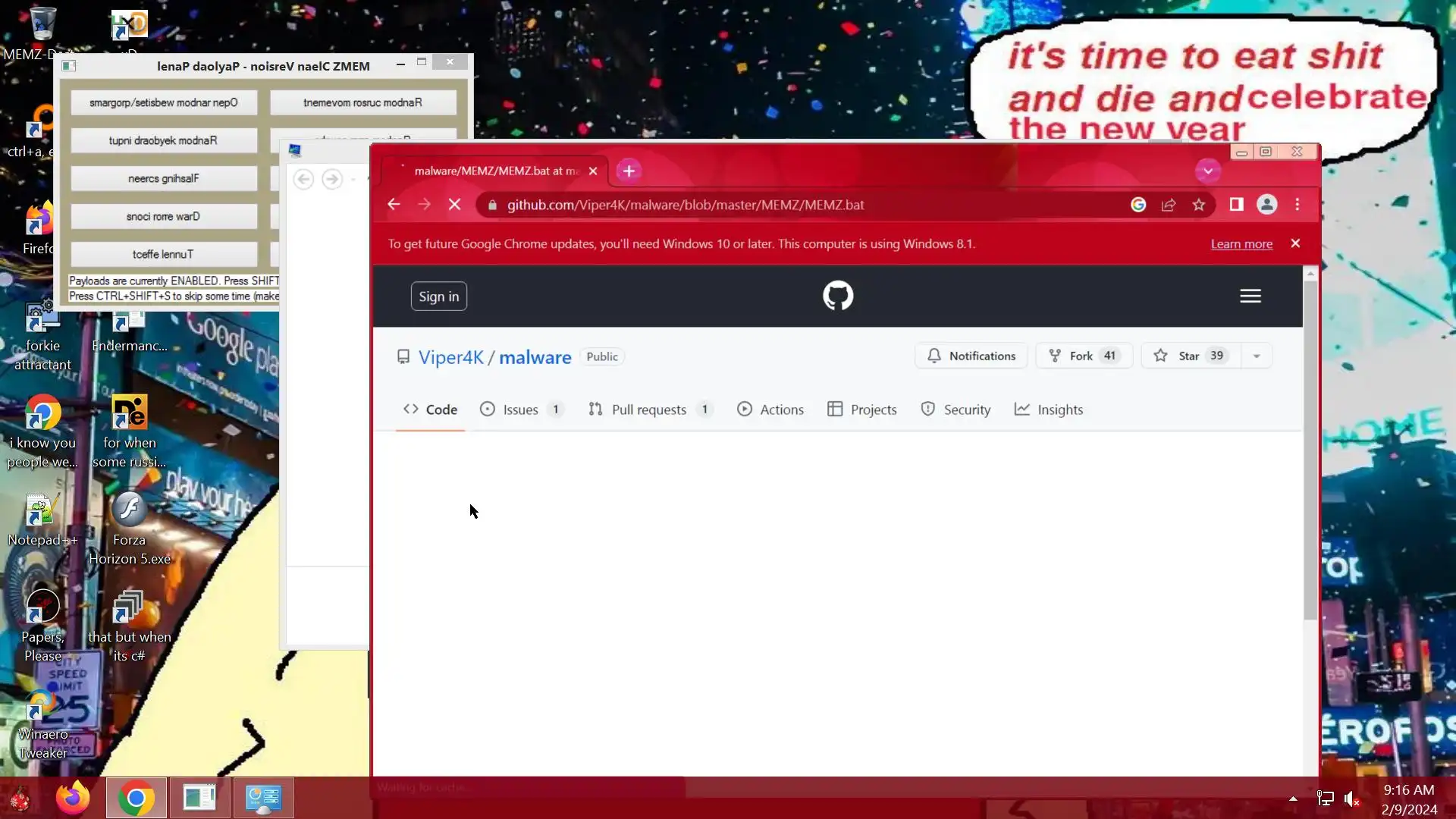The width and height of the screenshot is (1456, 819).
Task: Open a new tab with plus button
Action: pyautogui.click(x=629, y=171)
